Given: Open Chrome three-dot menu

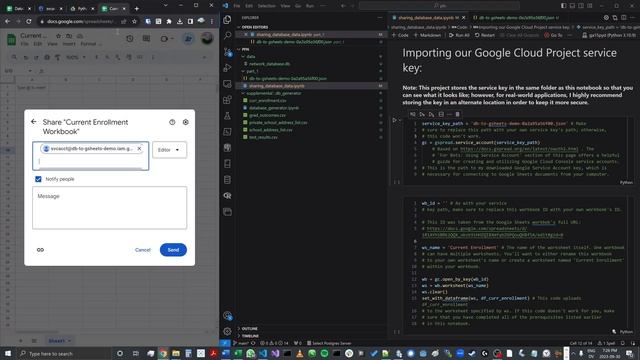Looking at the screenshot, I should click(x=212, y=21).
